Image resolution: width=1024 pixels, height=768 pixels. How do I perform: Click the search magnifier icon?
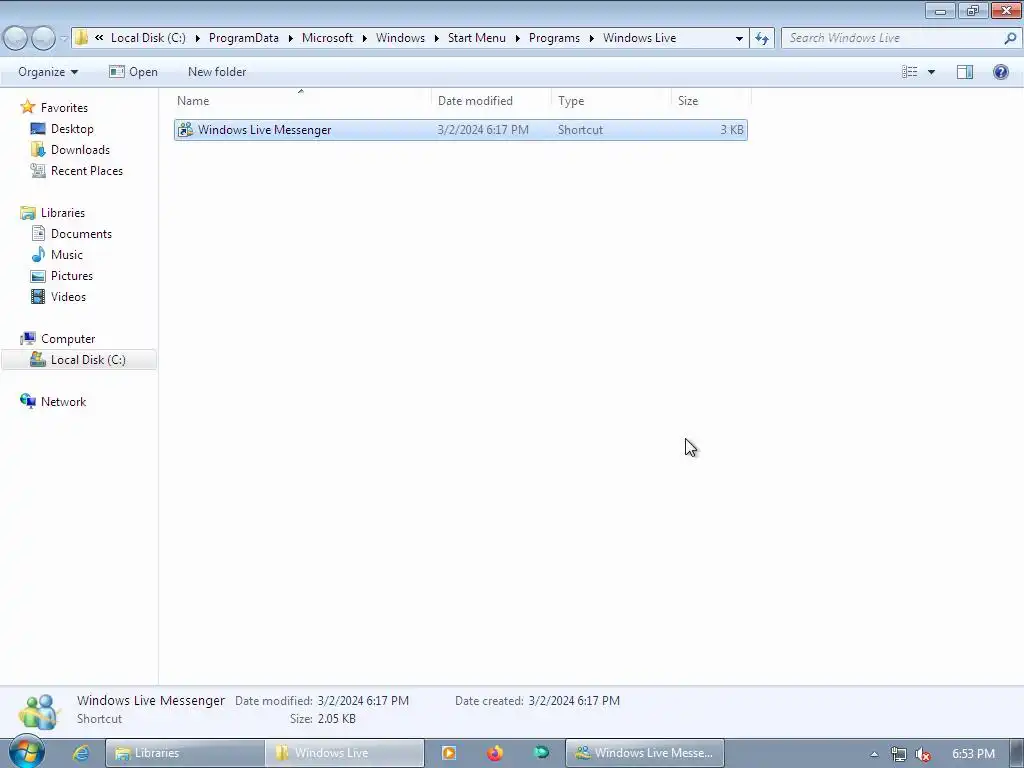coord(1010,38)
